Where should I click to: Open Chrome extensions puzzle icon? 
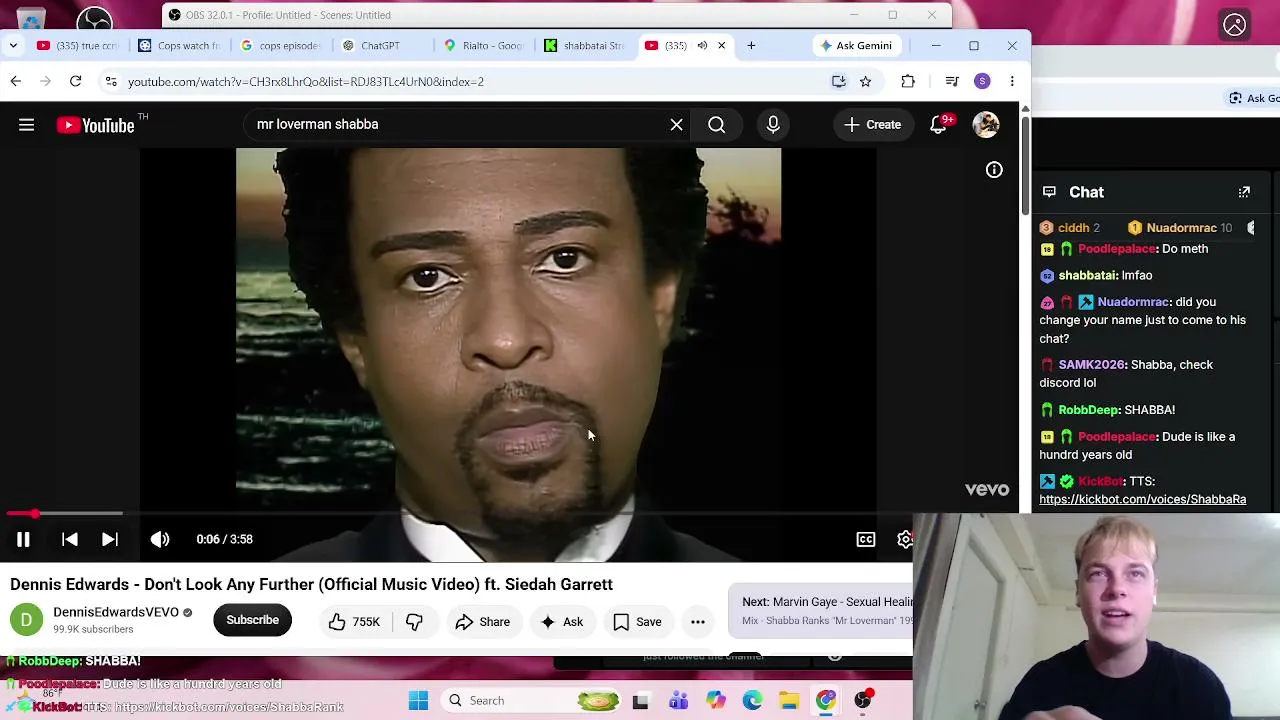click(908, 82)
